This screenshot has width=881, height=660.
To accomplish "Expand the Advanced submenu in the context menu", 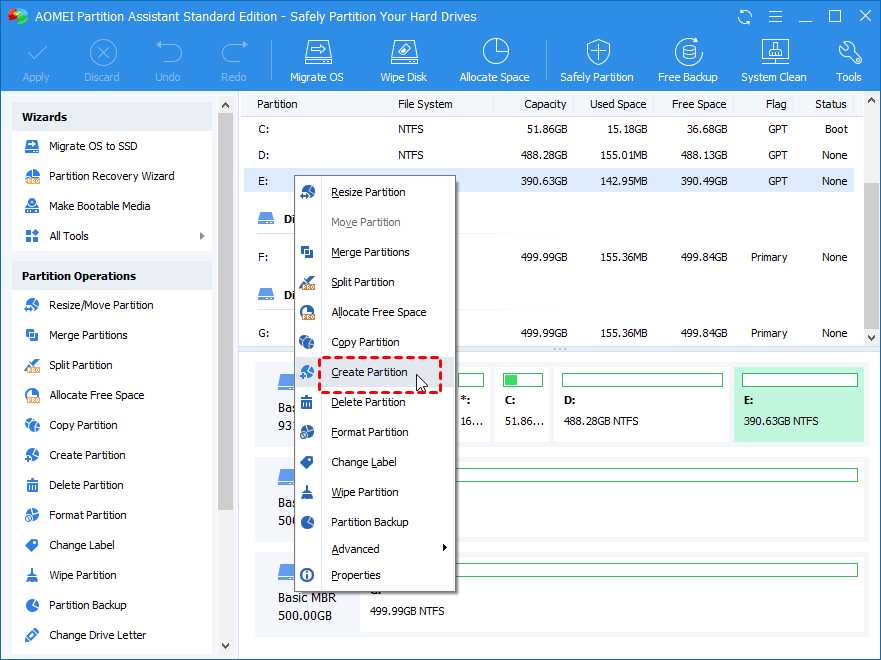I will pos(375,549).
